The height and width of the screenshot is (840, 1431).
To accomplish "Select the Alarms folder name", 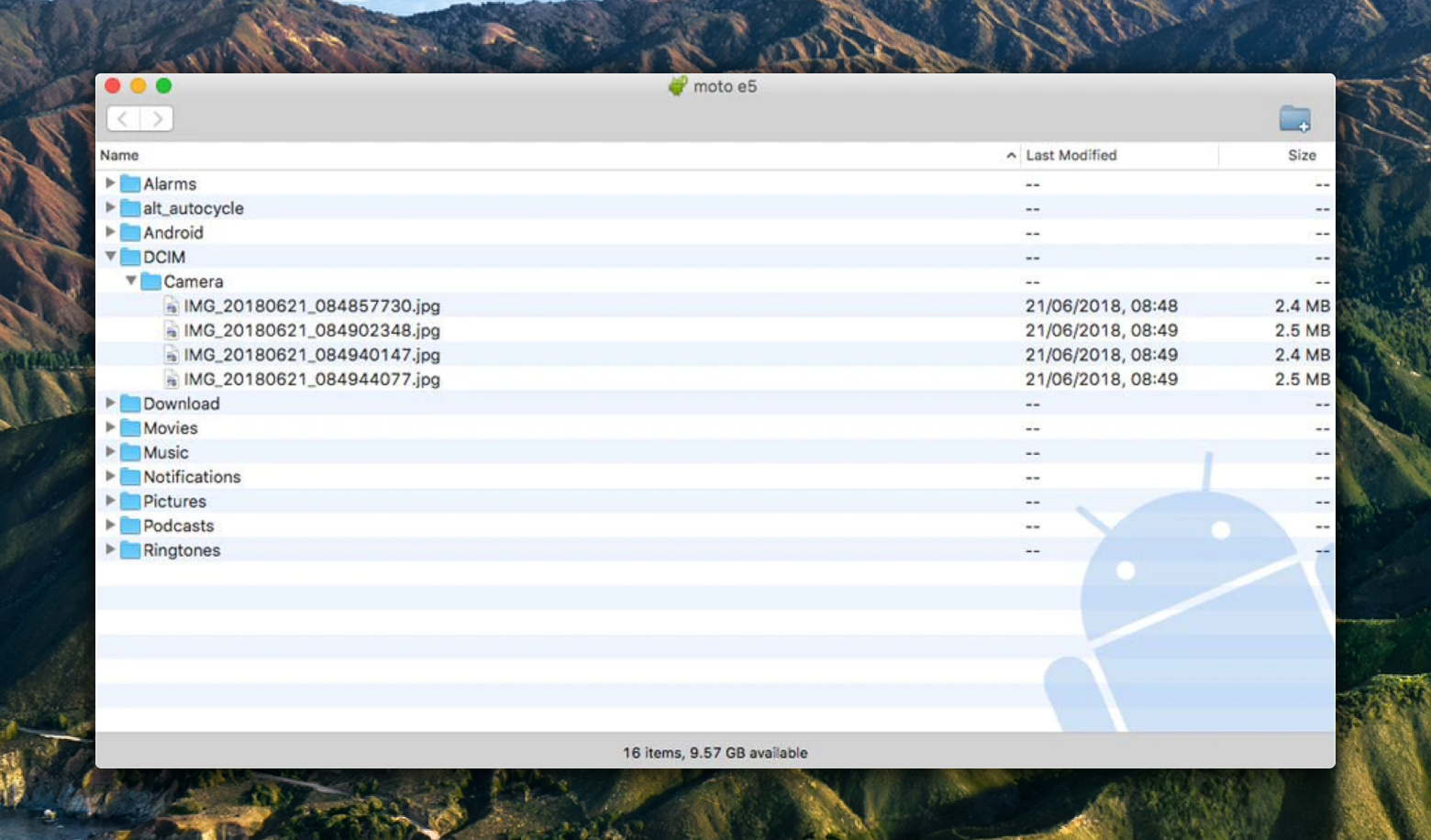I will 170,183.
